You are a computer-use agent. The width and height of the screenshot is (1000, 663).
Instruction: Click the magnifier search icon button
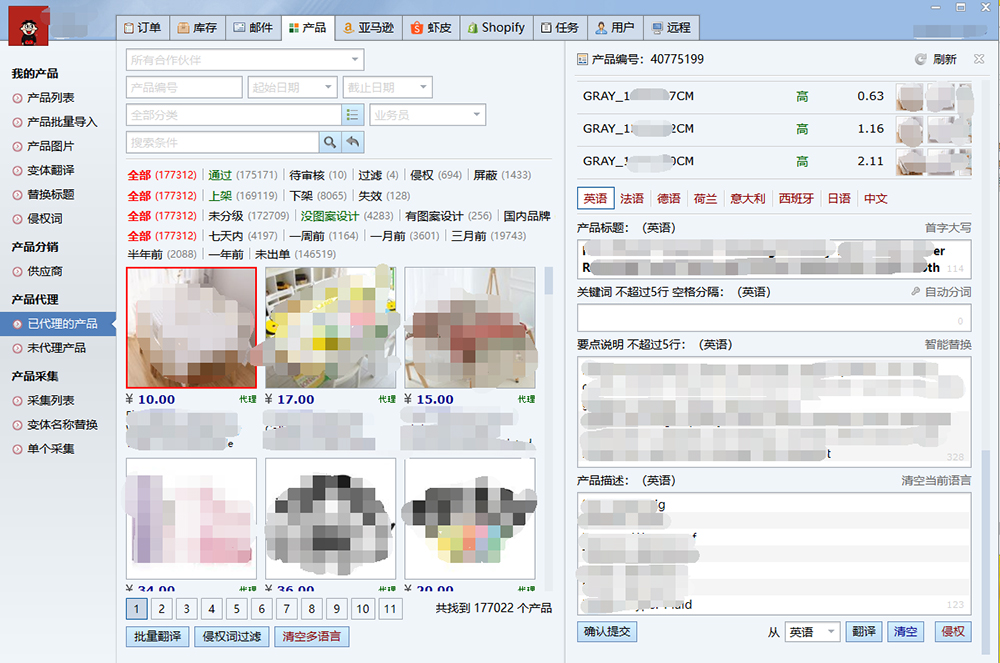click(x=329, y=142)
